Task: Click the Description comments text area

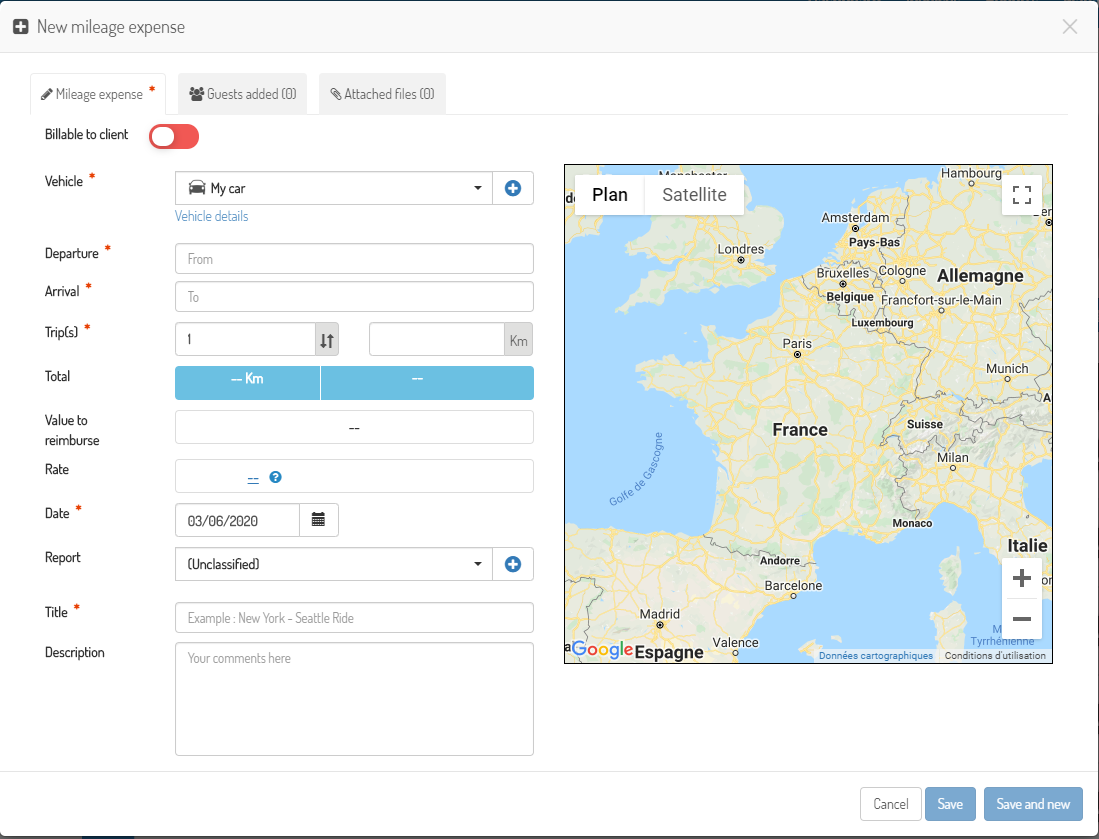Action: (354, 699)
